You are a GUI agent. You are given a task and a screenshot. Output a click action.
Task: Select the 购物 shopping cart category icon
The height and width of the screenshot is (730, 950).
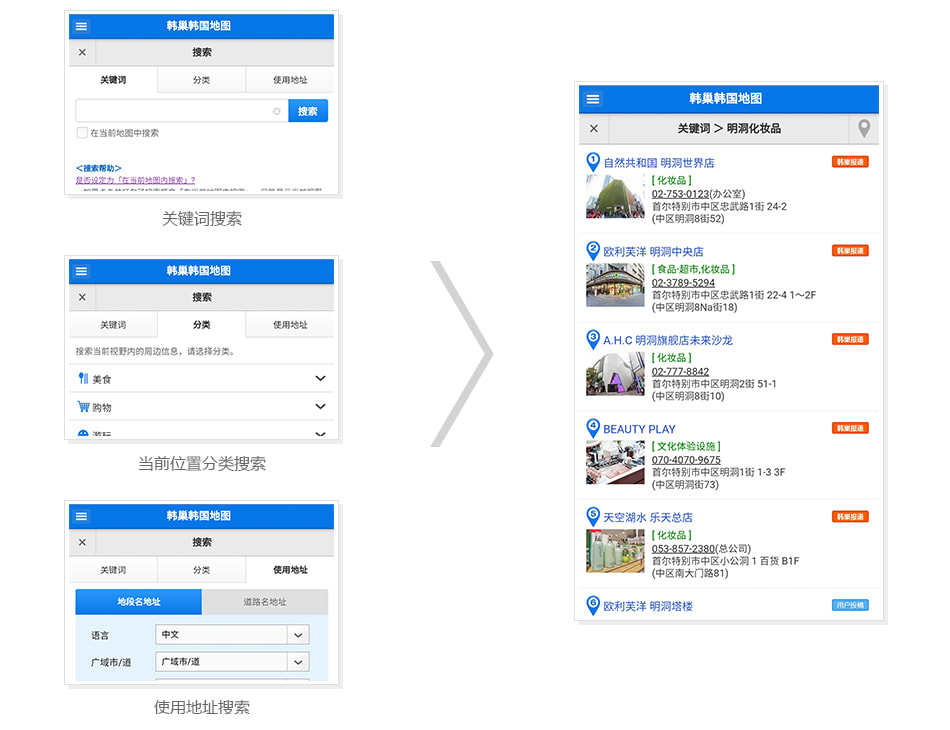coord(84,407)
